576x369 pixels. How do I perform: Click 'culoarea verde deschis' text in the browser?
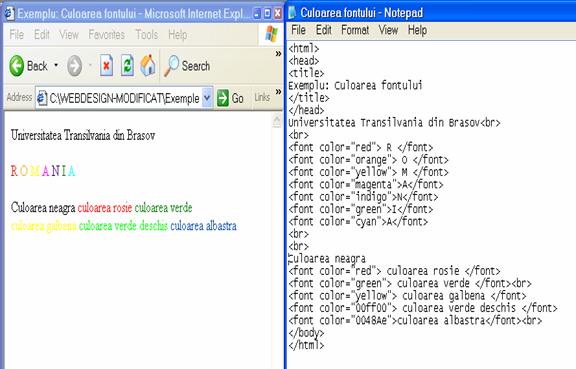pyautogui.click(x=123, y=226)
